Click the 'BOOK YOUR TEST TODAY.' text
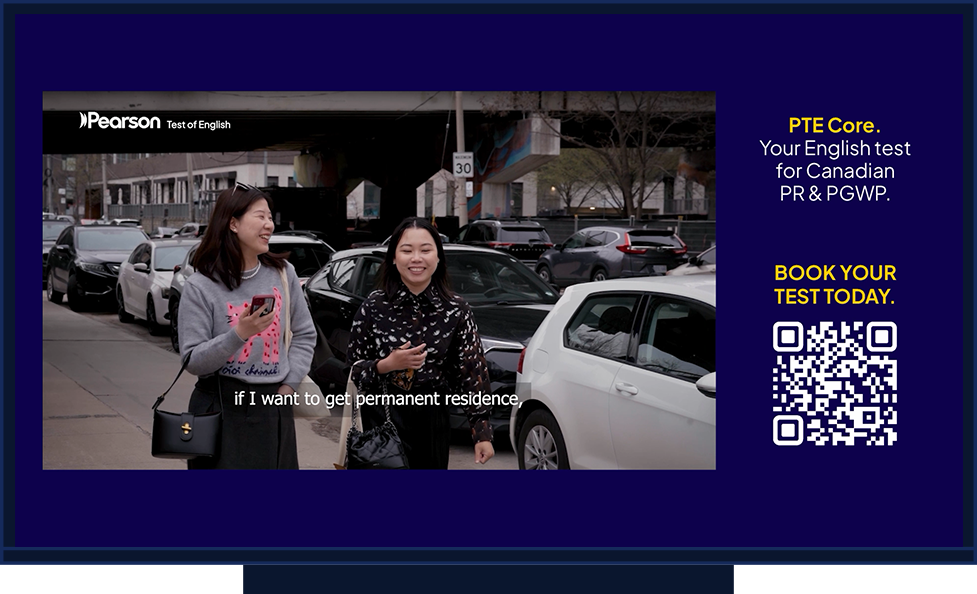The width and height of the screenshot is (977, 594). [x=834, y=284]
